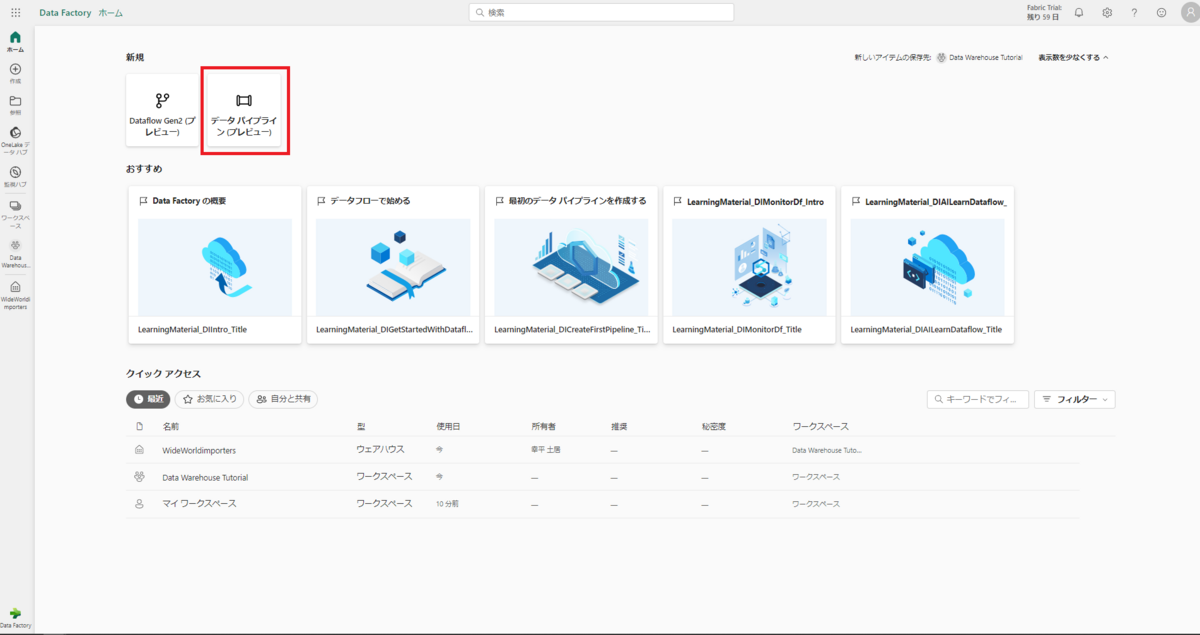This screenshot has width=1200, height=635.
Task: Open WideWorldImporters sidebar shortcut
Action: (x=15, y=295)
